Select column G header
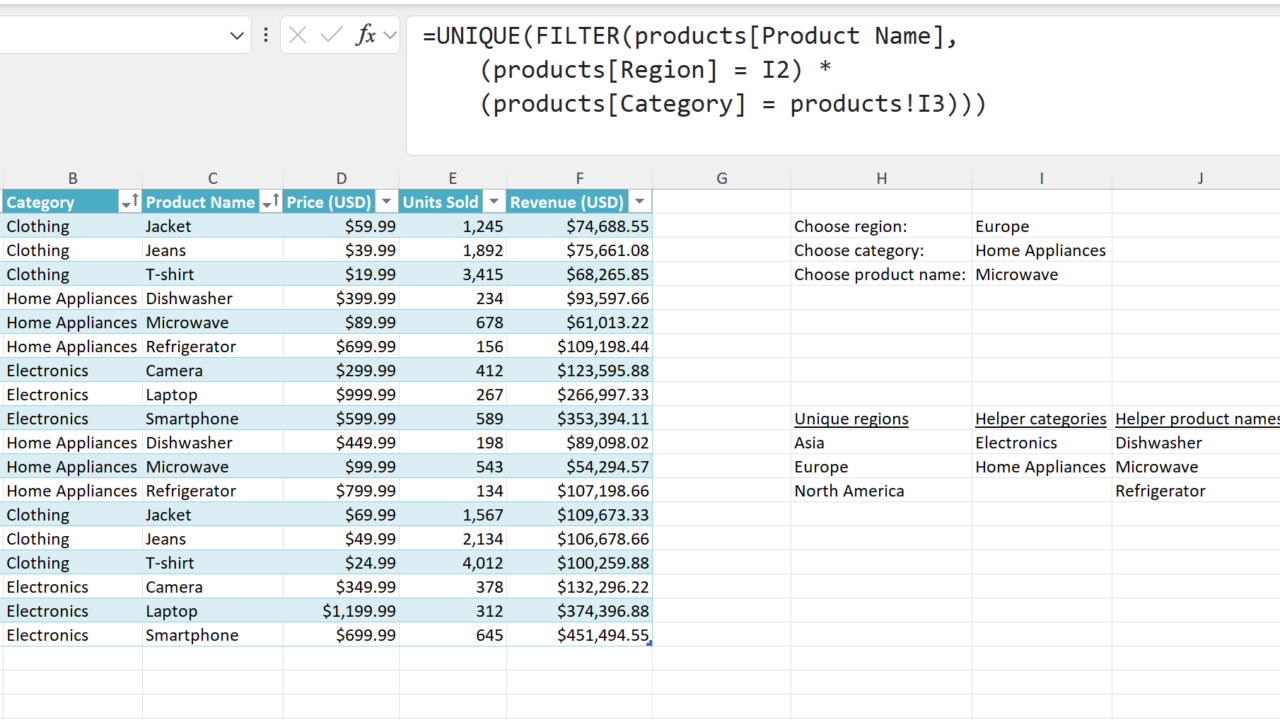 pos(721,178)
